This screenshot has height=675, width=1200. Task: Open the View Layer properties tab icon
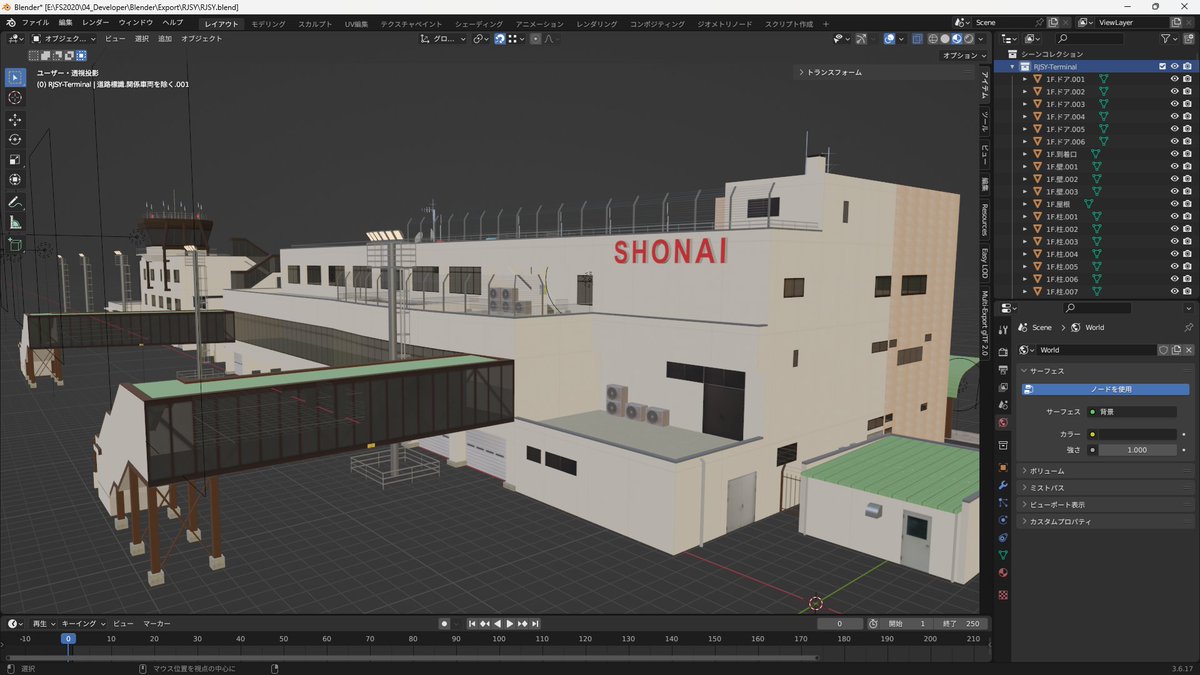point(1003,388)
